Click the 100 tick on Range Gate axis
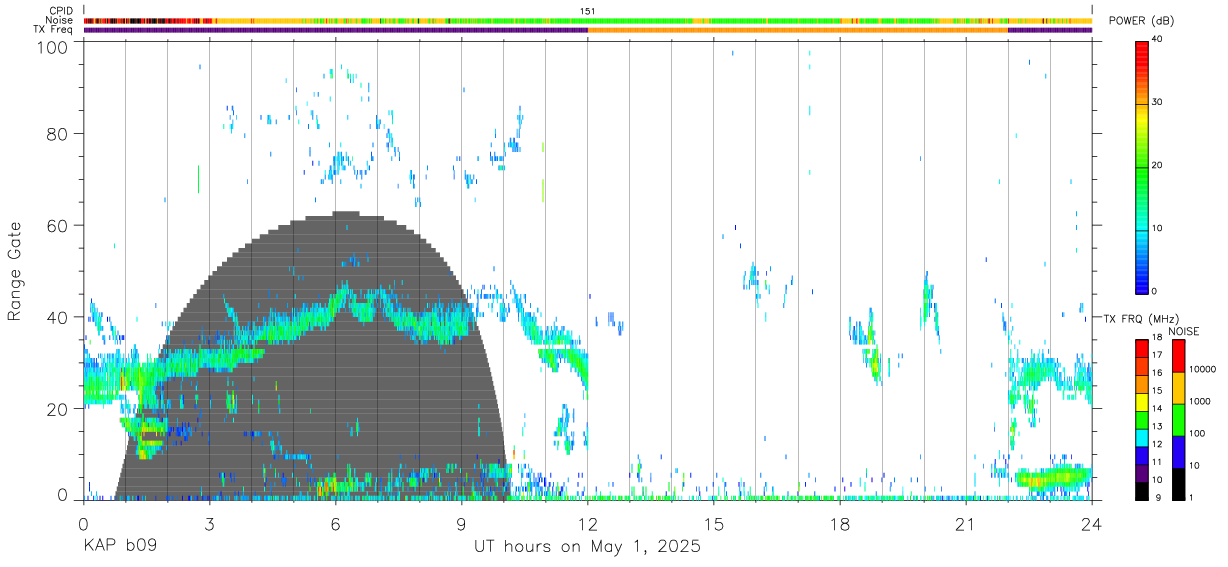Viewport: 1228px width, 567px height. click(53, 46)
